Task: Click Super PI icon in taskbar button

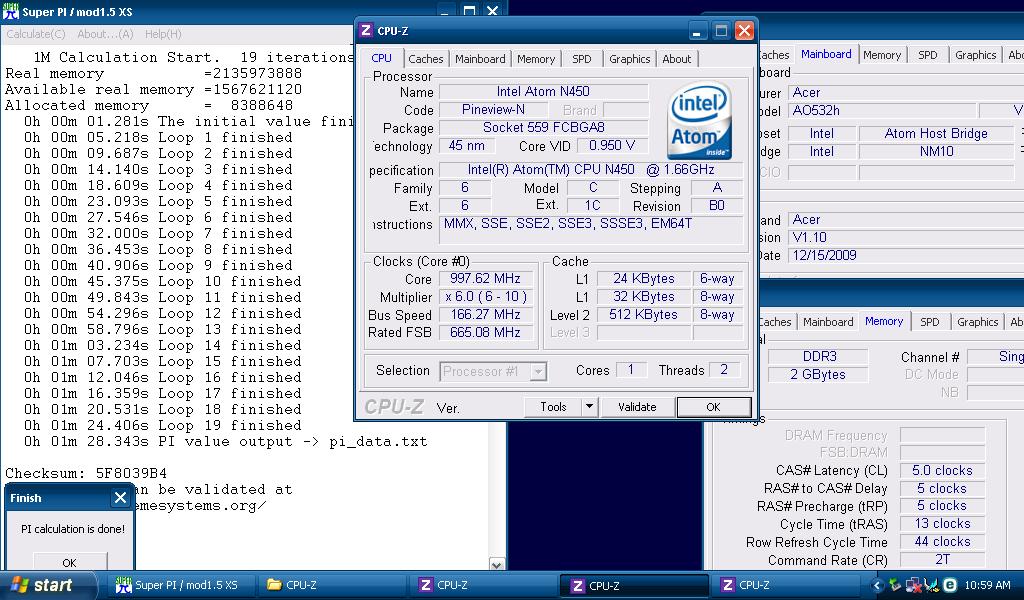Action: 123,585
